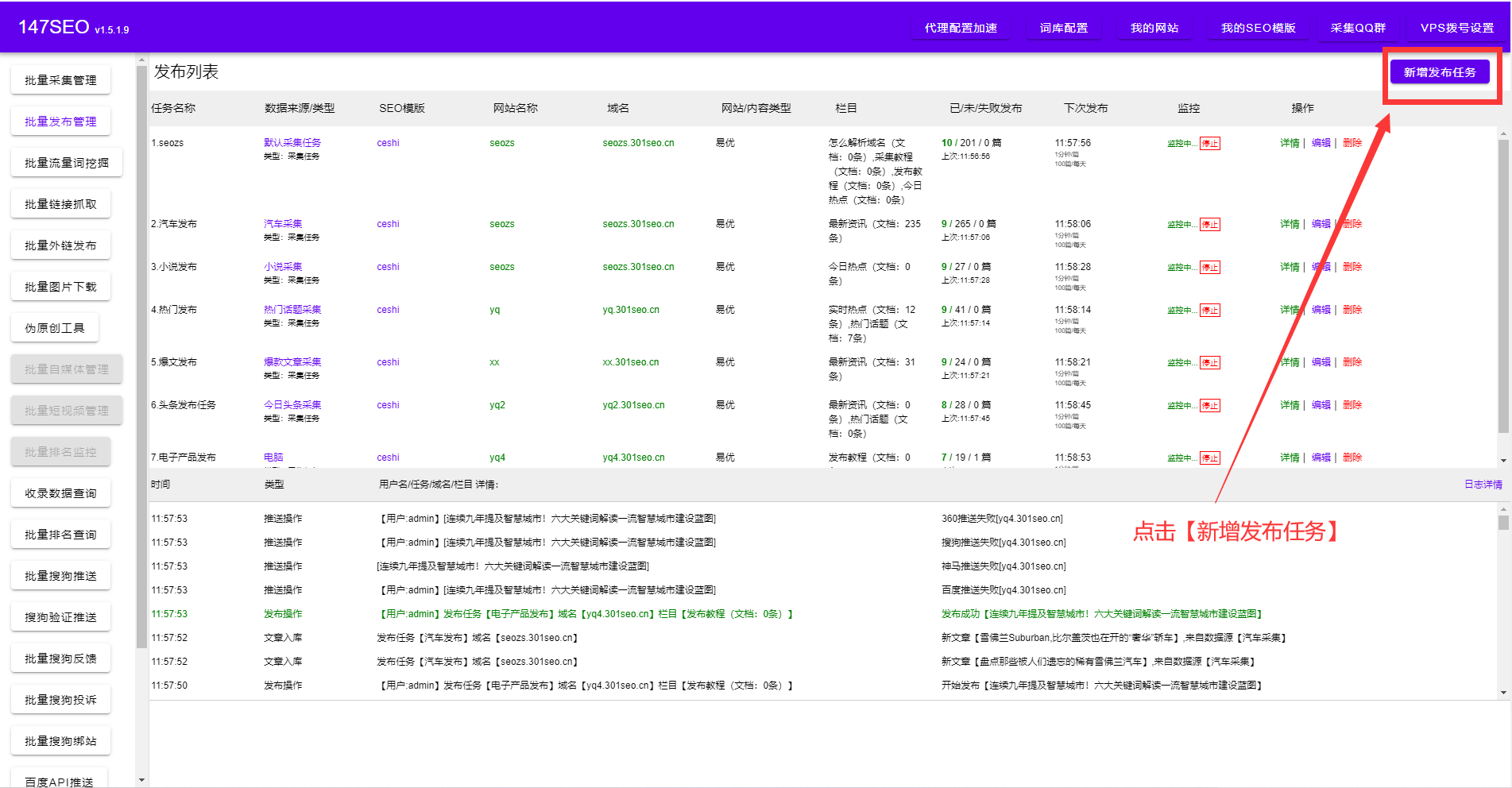Open 批量外链发布 sidebar item
Viewport: 1512px width, 788px height.
coord(60,245)
